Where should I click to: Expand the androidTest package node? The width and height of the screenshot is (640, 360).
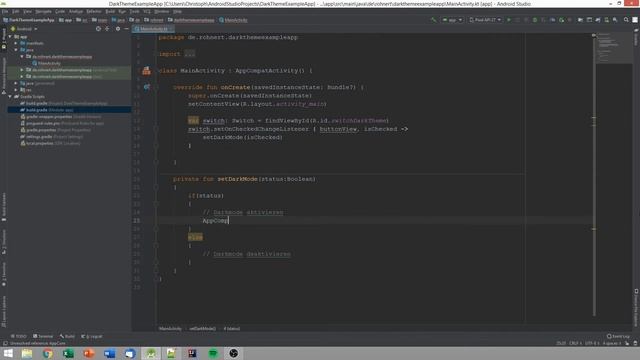(x=22, y=70)
